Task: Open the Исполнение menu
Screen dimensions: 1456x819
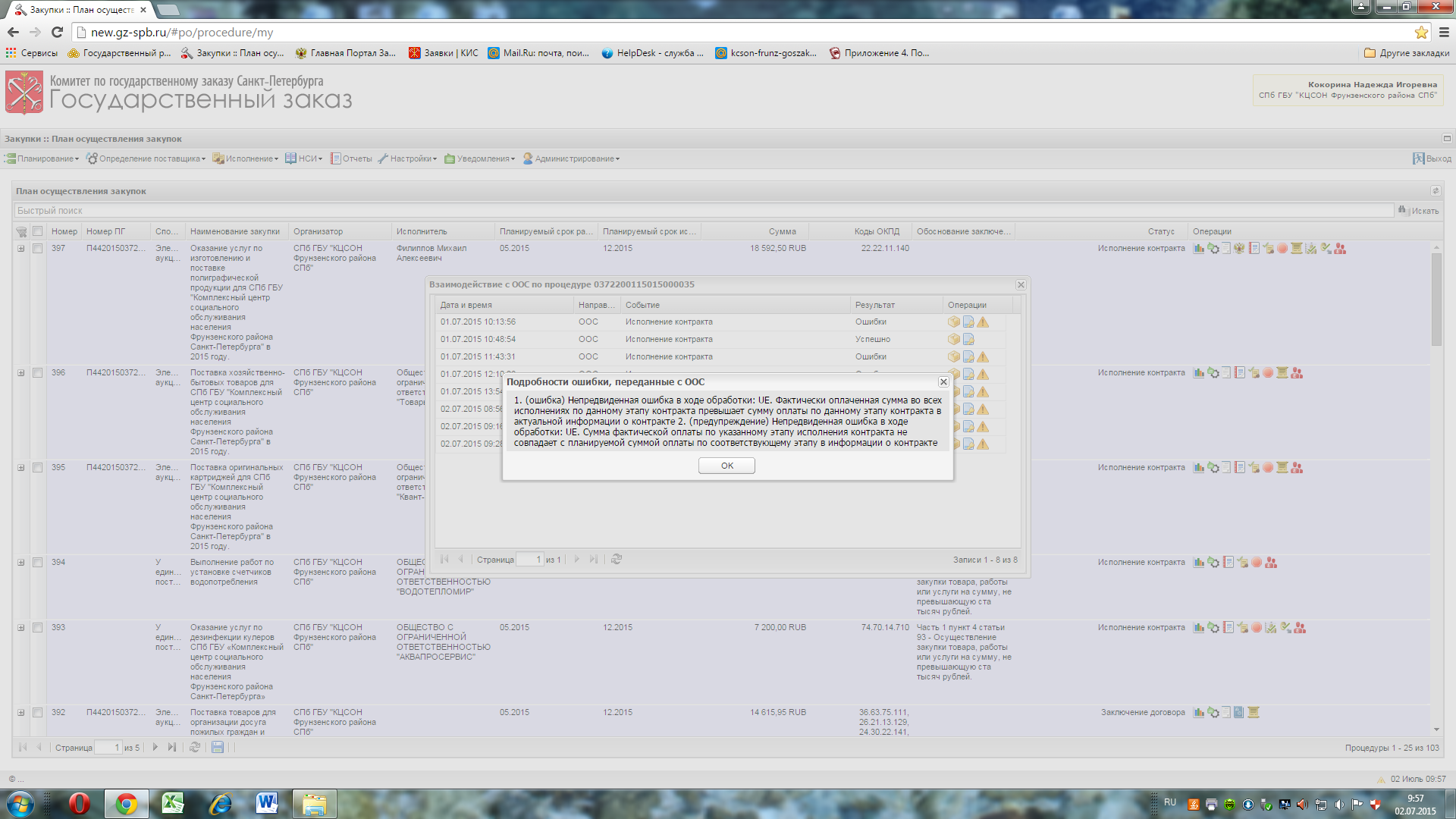Action: click(x=246, y=159)
